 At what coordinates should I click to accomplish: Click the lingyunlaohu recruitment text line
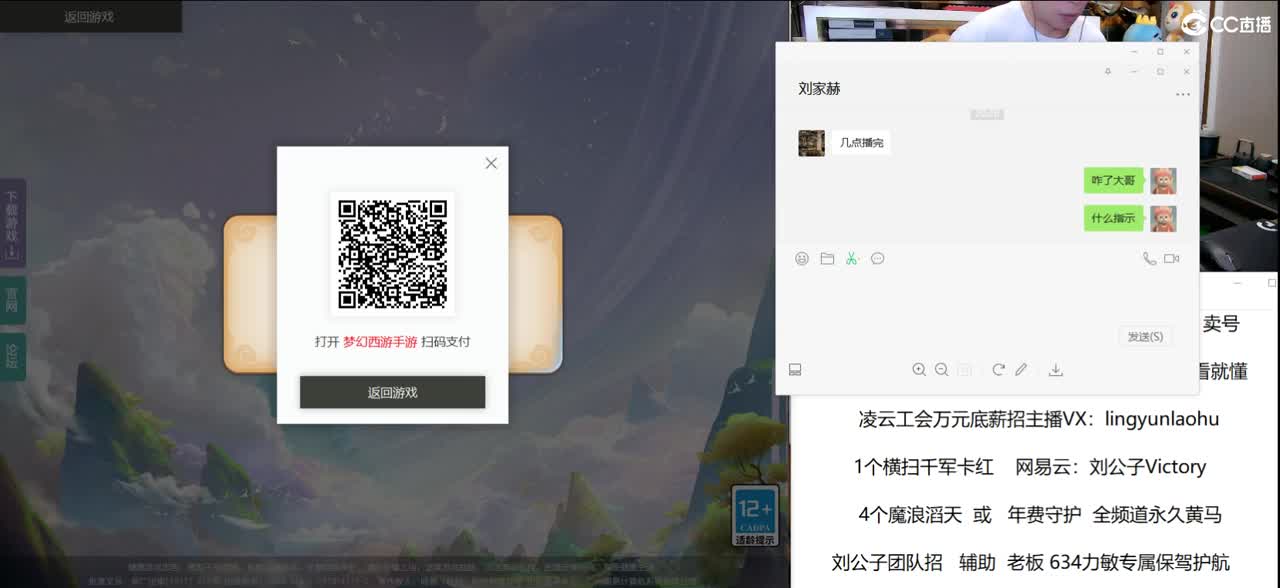(x=1038, y=419)
